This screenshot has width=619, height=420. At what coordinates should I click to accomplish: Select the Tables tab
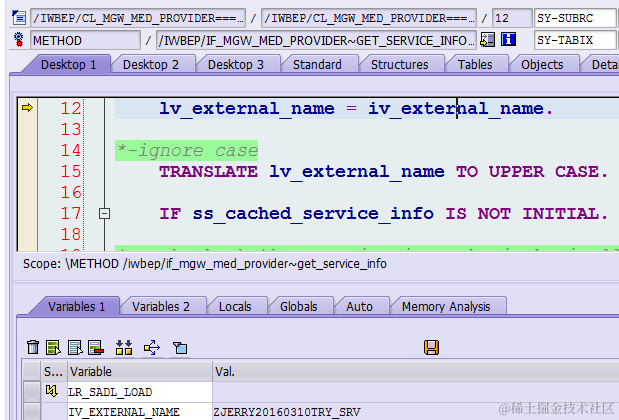pyautogui.click(x=475, y=64)
